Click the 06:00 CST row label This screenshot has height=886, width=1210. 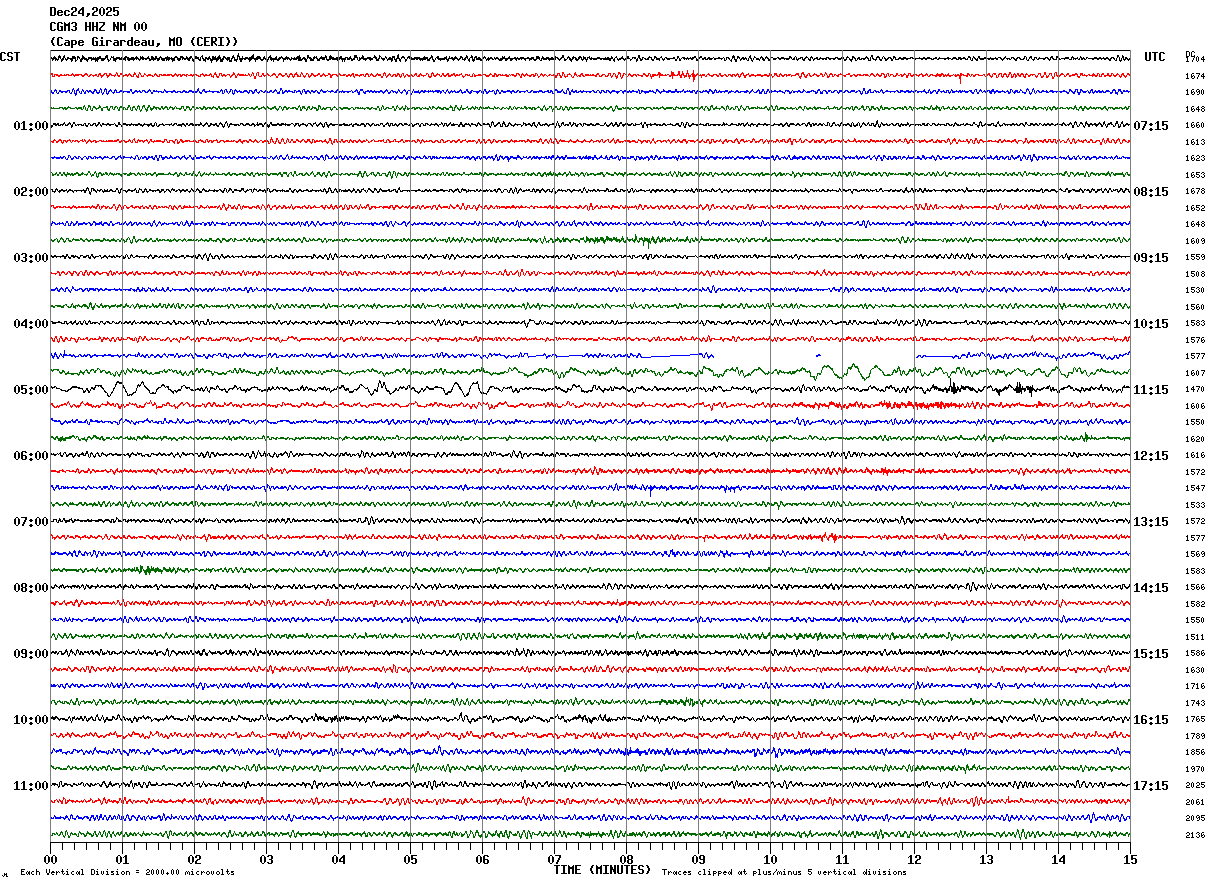31,456
